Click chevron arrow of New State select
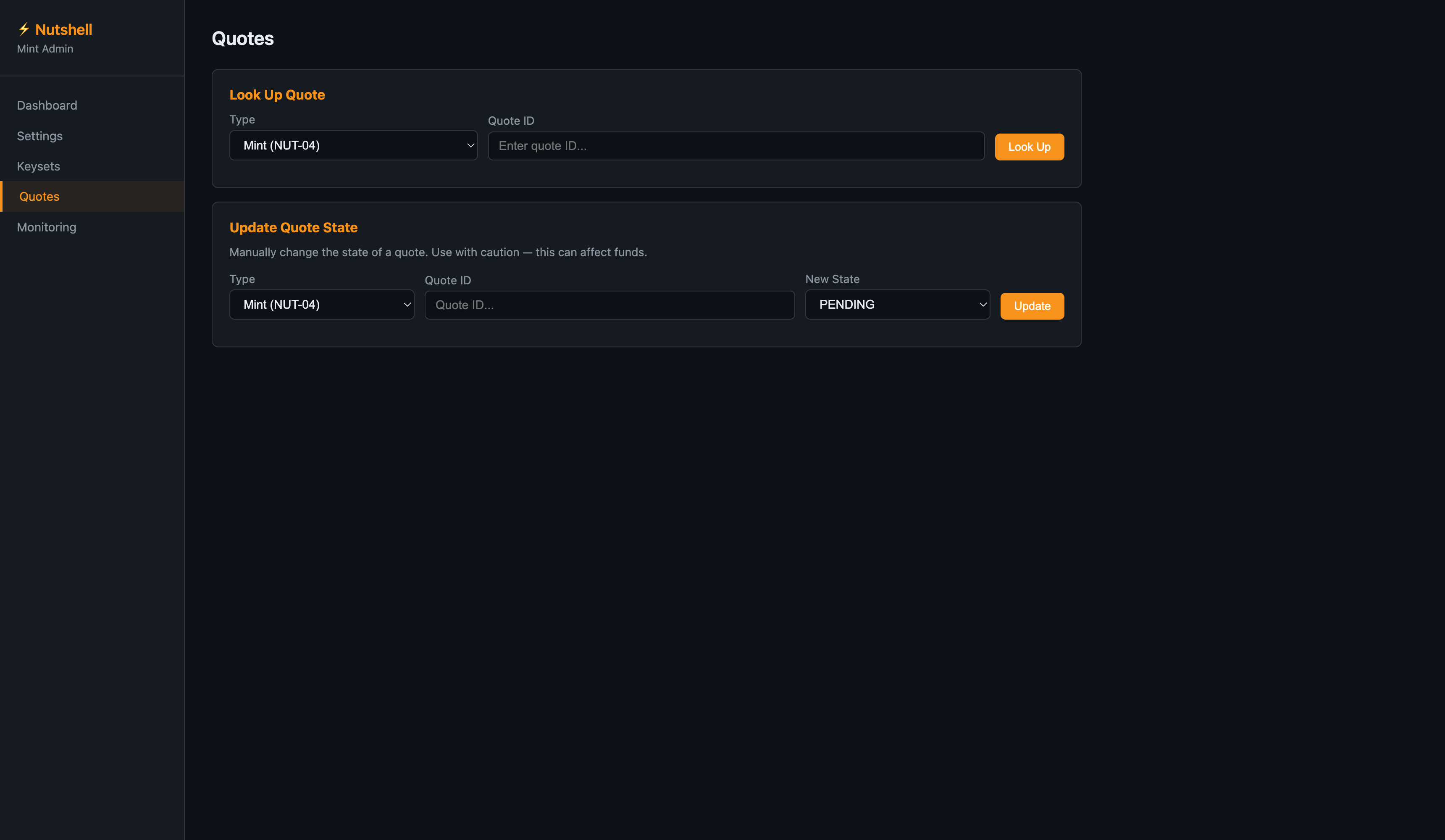Screen dimensions: 1445x840 point(983,304)
